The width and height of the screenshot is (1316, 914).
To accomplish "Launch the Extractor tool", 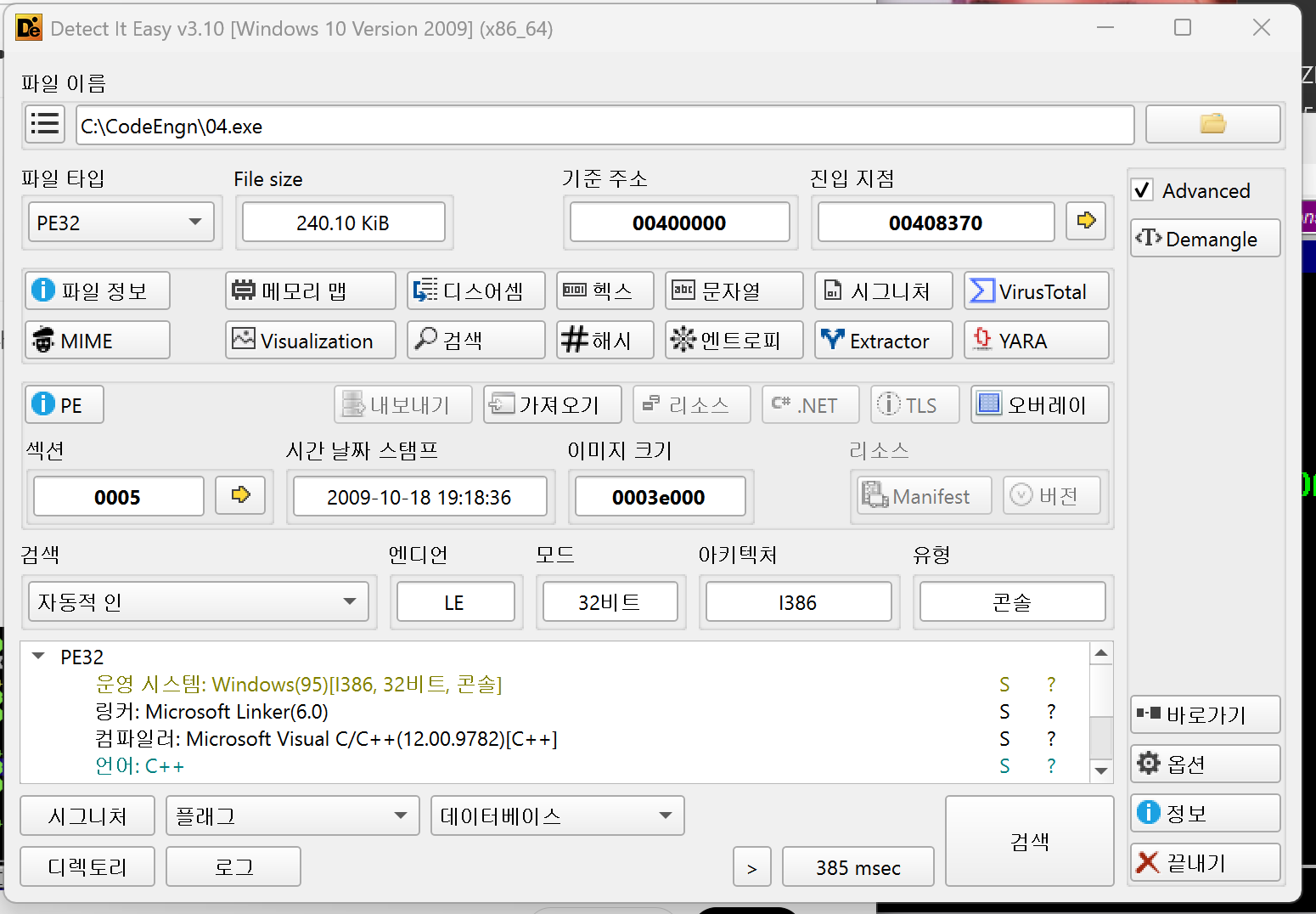I will pos(884,341).
